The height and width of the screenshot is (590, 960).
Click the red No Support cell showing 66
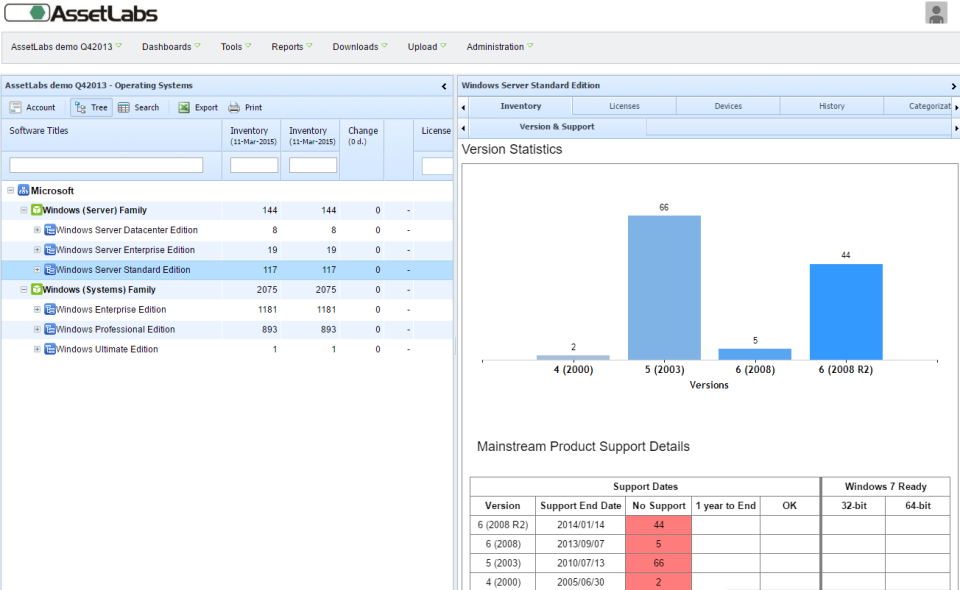(658, 563)
